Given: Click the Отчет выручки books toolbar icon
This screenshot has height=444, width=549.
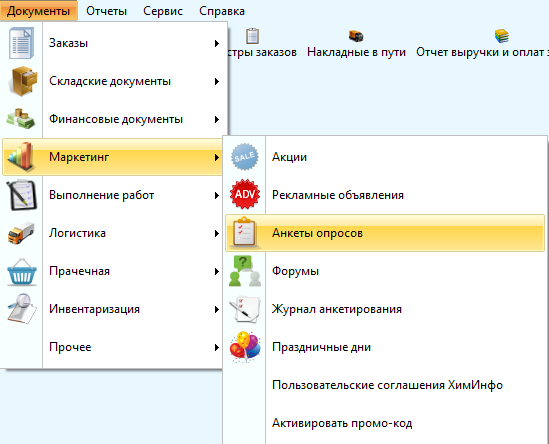Looking at the screenshot, I should pos(501,36).
